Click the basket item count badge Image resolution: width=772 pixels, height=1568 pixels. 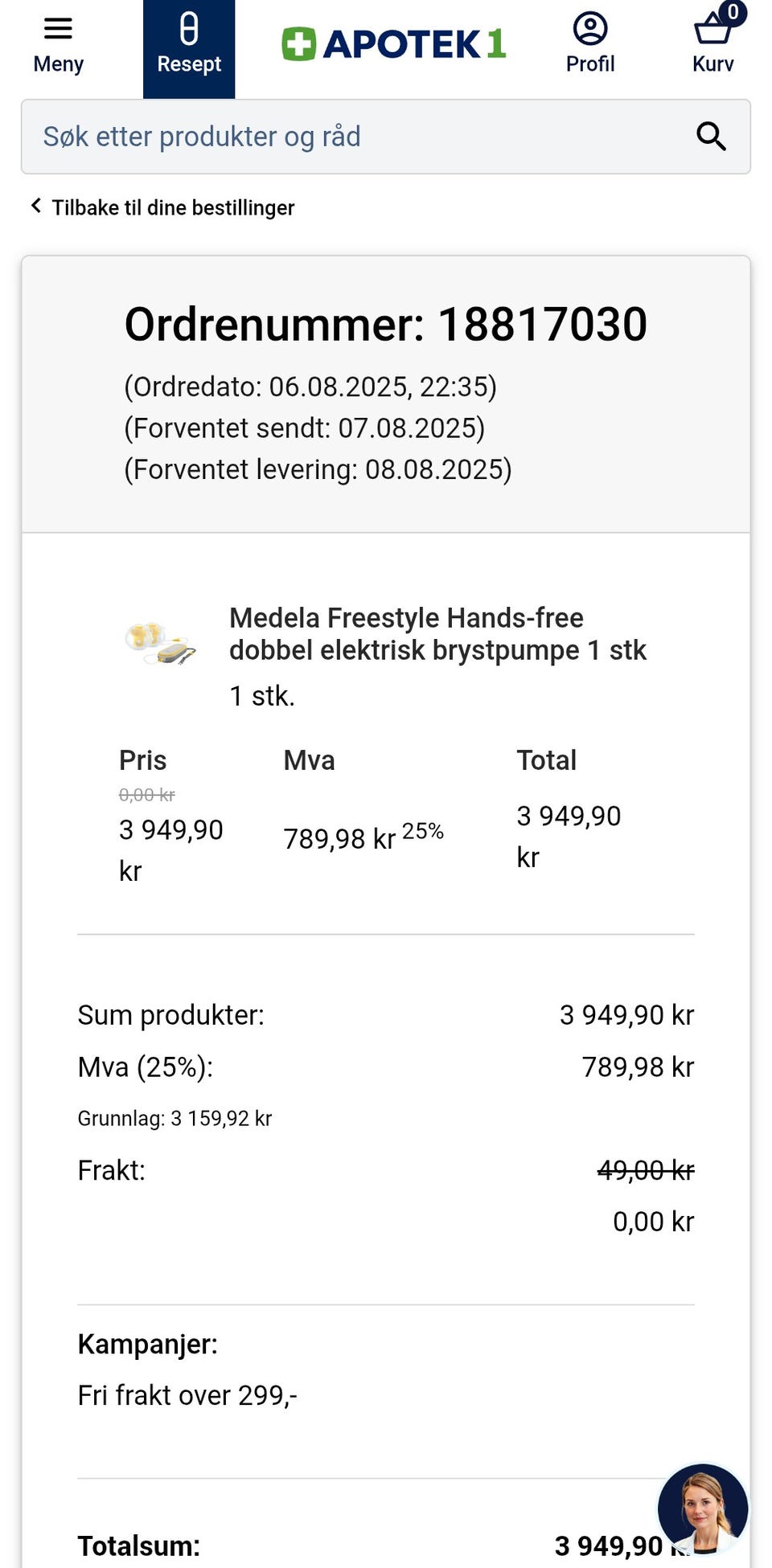[733, 12]
